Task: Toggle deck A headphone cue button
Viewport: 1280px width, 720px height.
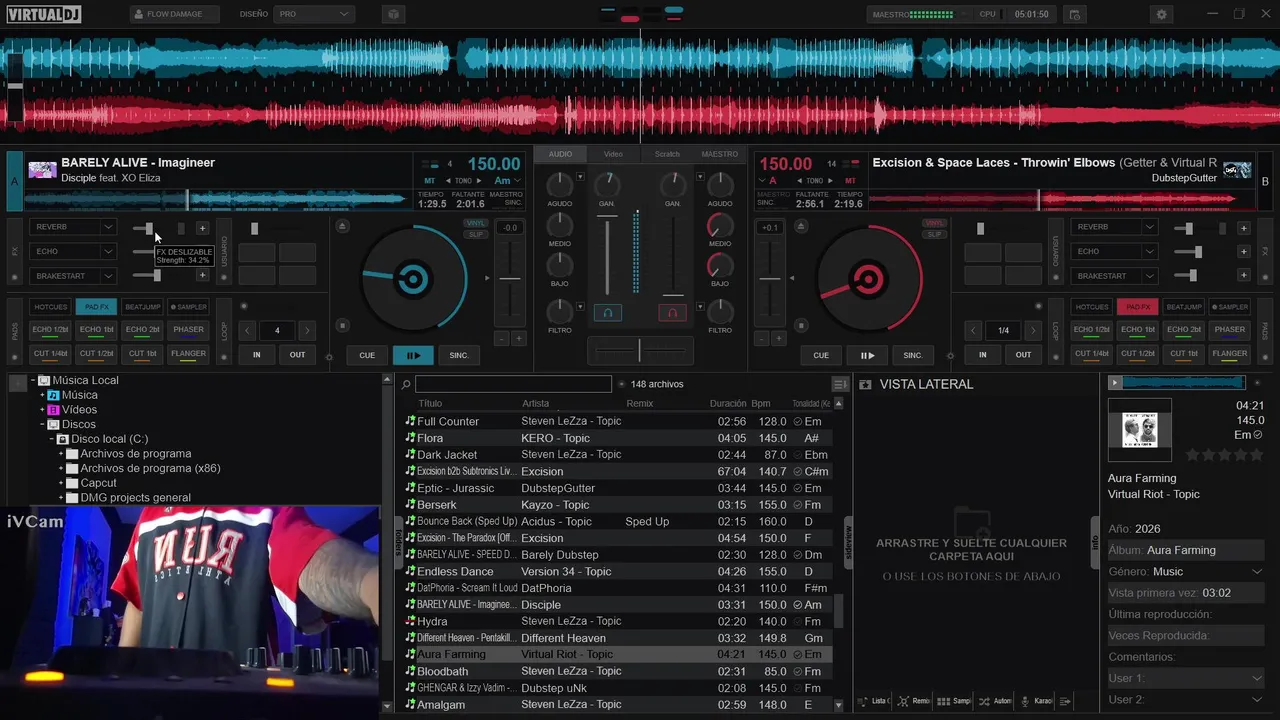Action: tap(607, 313)
